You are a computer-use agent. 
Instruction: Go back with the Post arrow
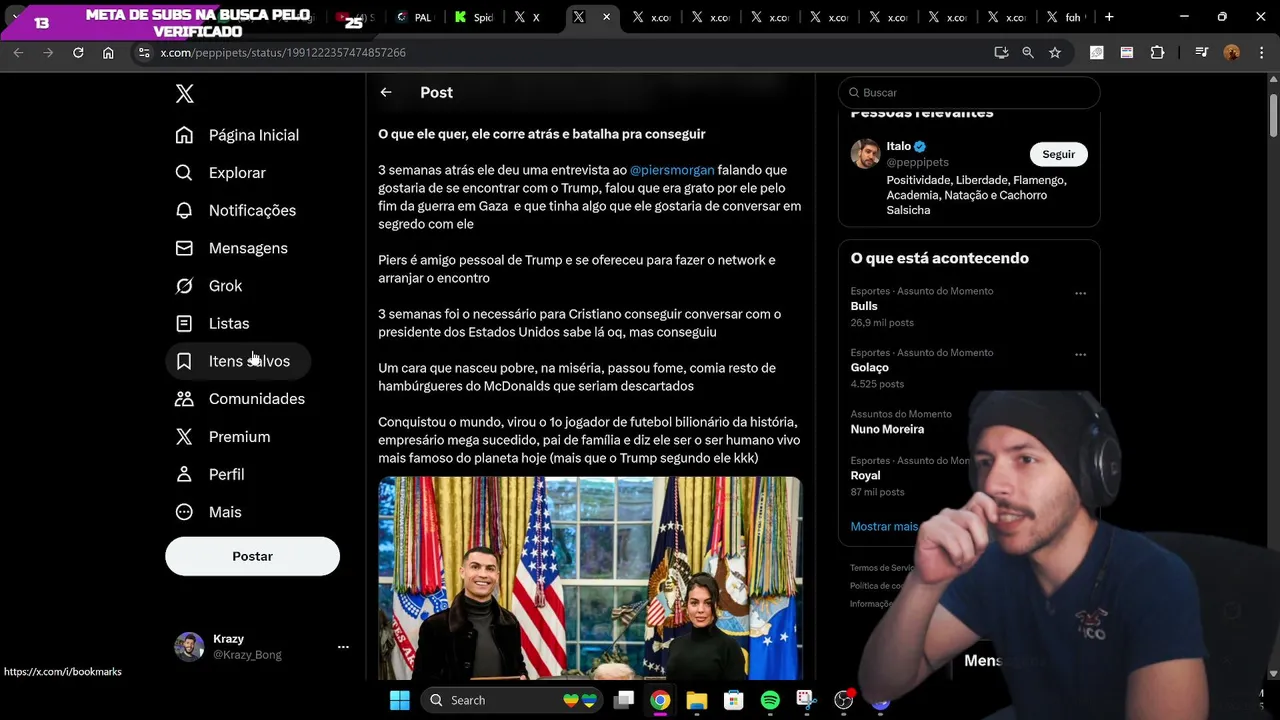386,92
